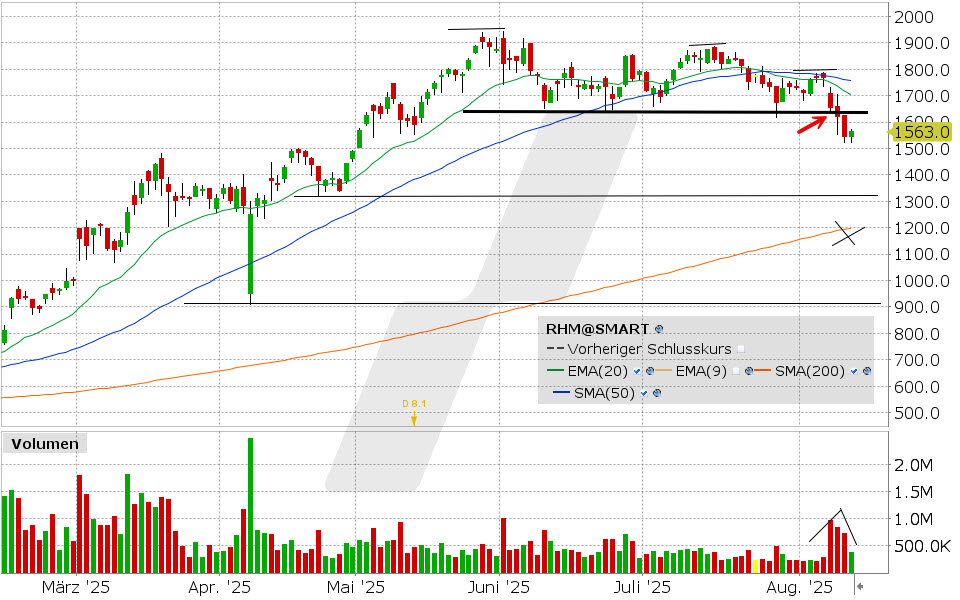
Task: Open the SMA(50) configuration icon
Action: coord(657,393)
